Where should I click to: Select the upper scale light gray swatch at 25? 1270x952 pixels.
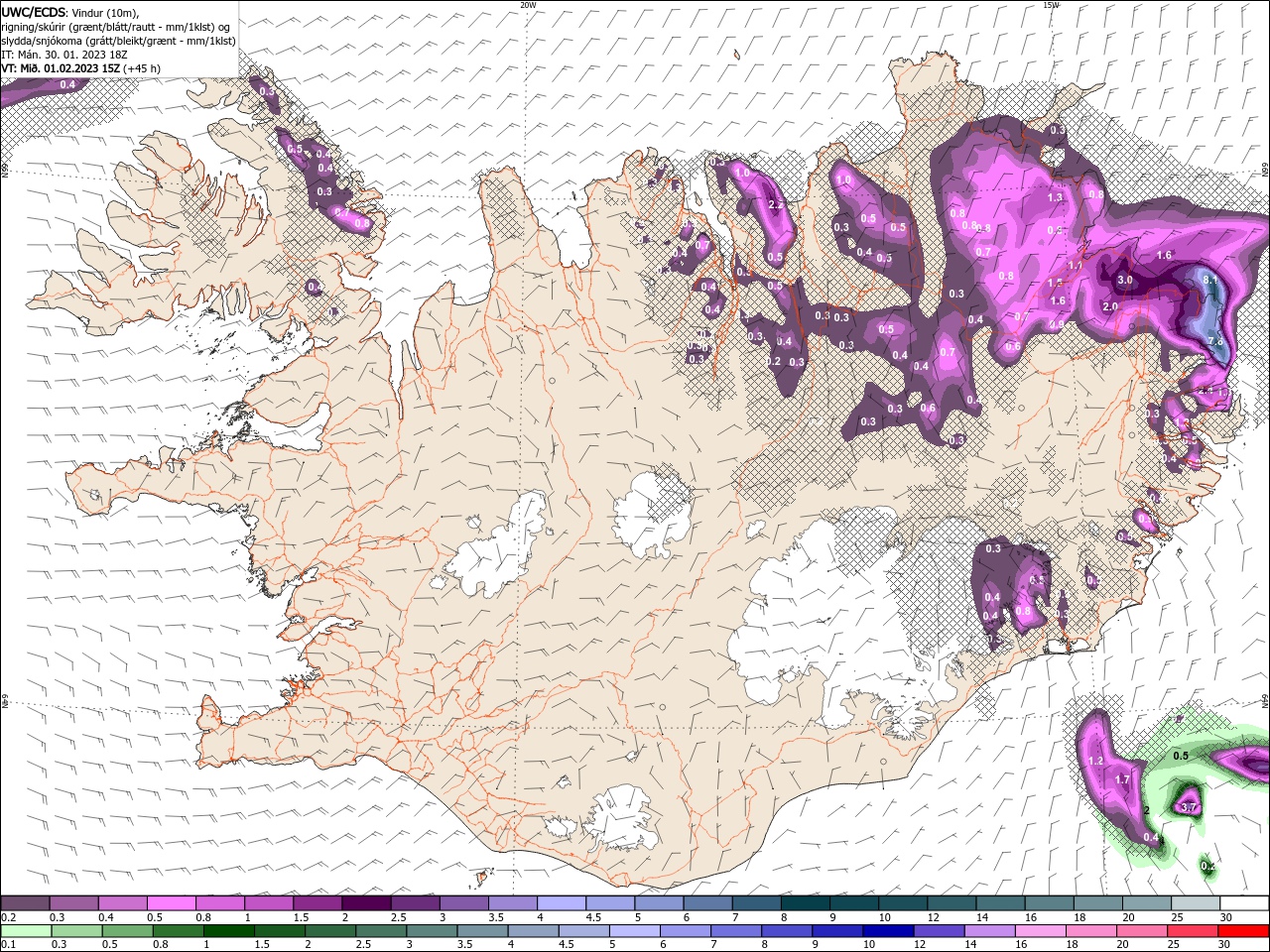(x=1196, y=903)
